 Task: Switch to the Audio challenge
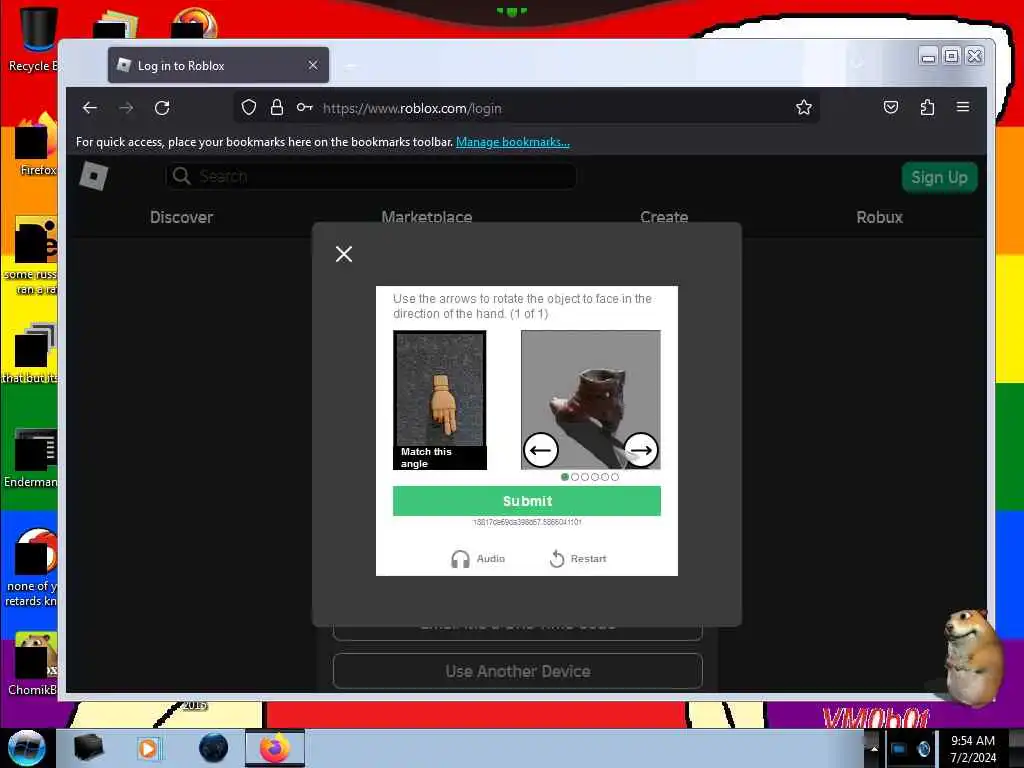coord(477,559)
